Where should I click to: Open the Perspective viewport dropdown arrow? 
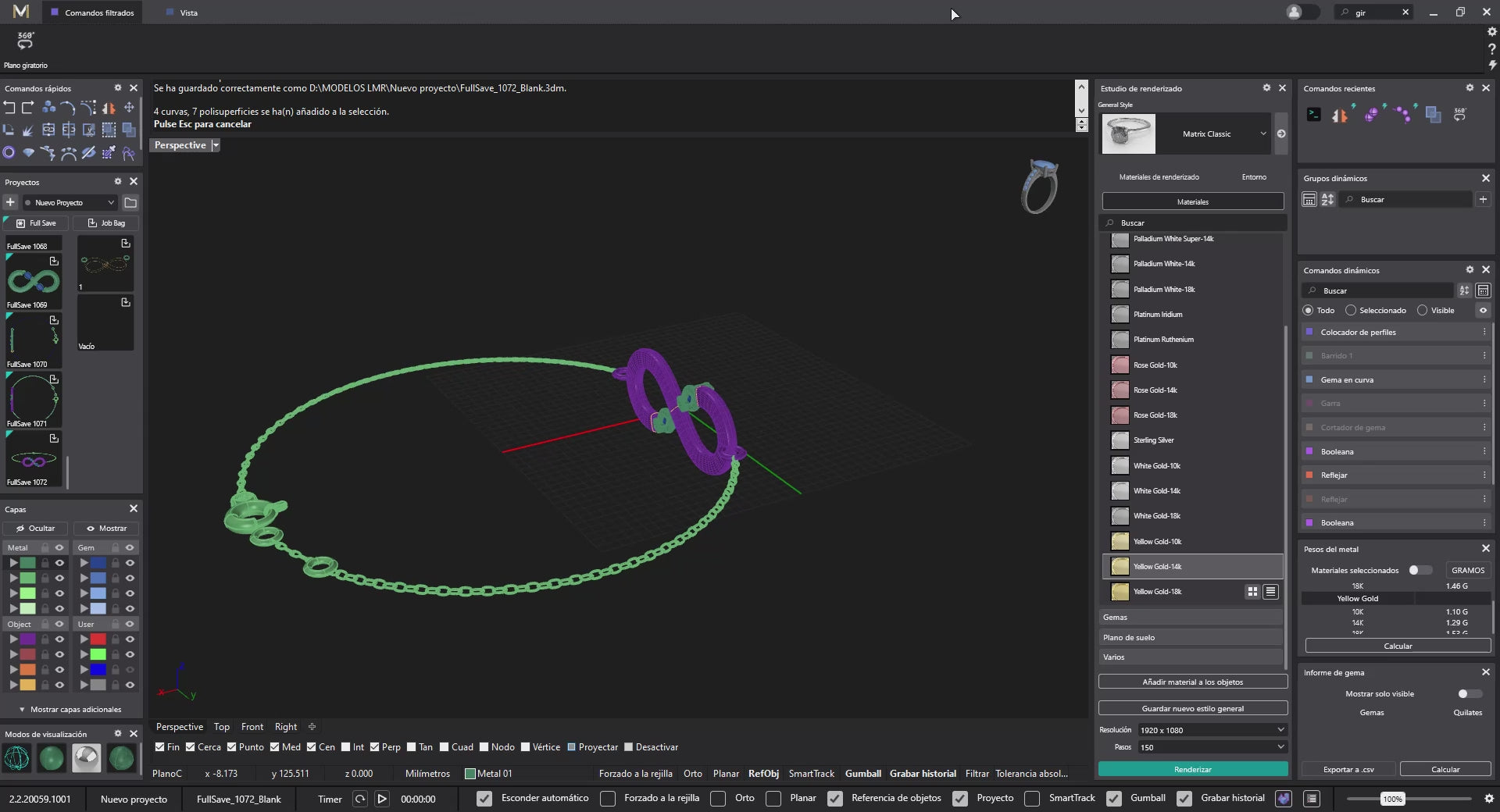216,145
